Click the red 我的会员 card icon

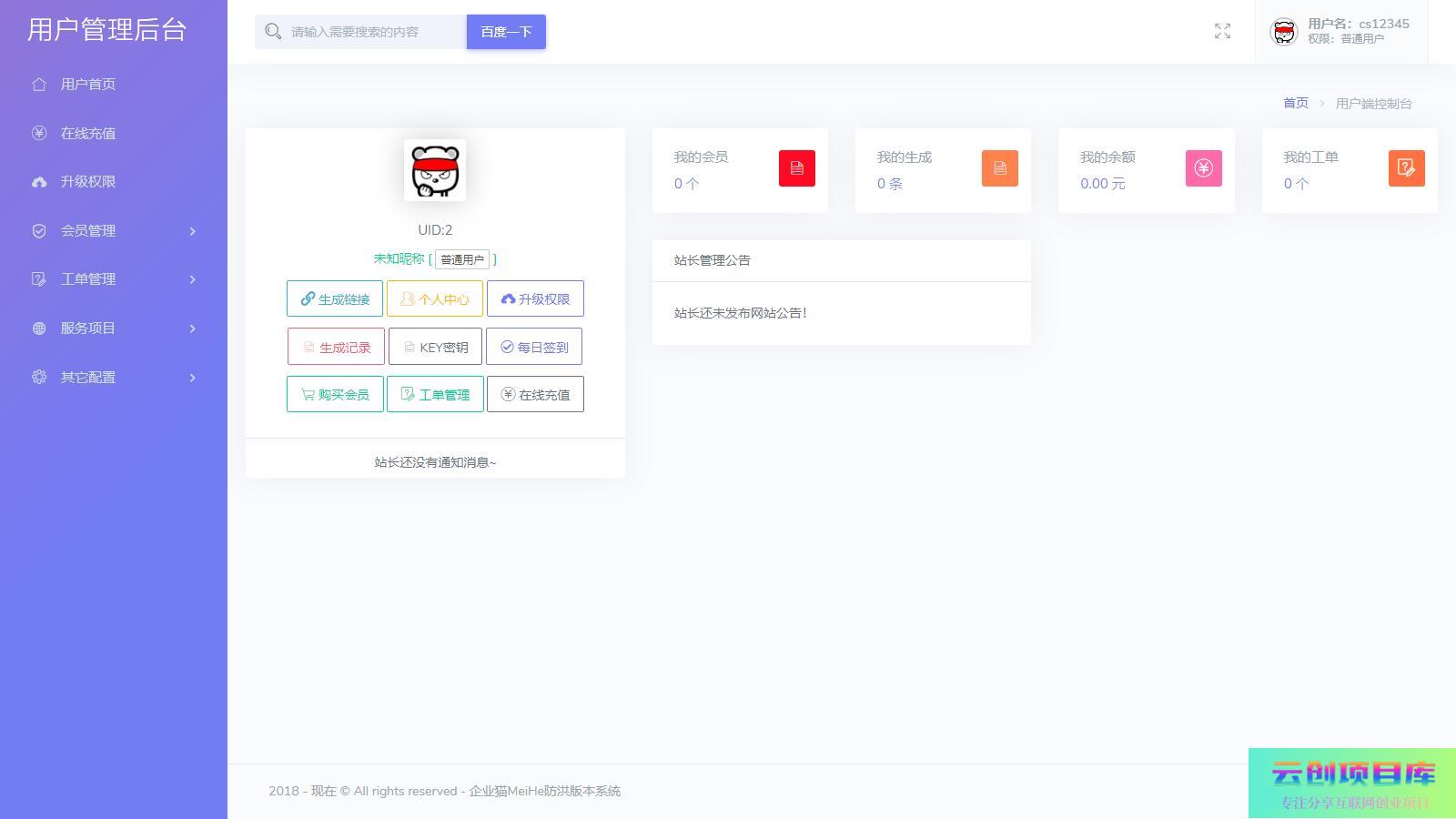point(796,168)
